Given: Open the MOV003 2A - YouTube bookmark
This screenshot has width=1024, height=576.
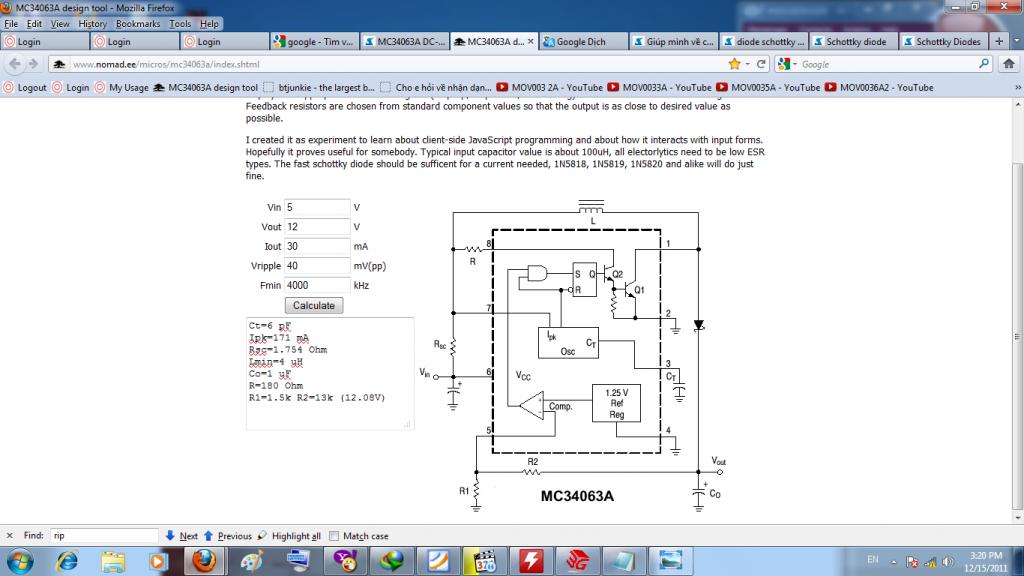Looking at the screenshot, I should [550, 88].
